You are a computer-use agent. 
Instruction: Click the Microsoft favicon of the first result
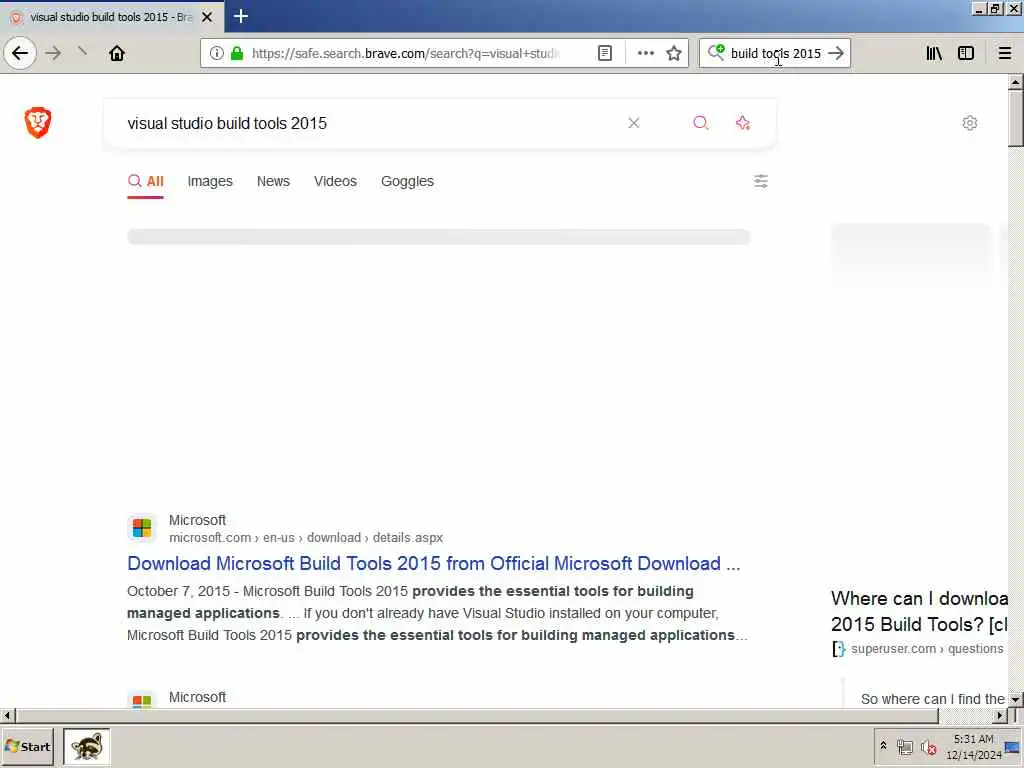click(x=142, y=528)
